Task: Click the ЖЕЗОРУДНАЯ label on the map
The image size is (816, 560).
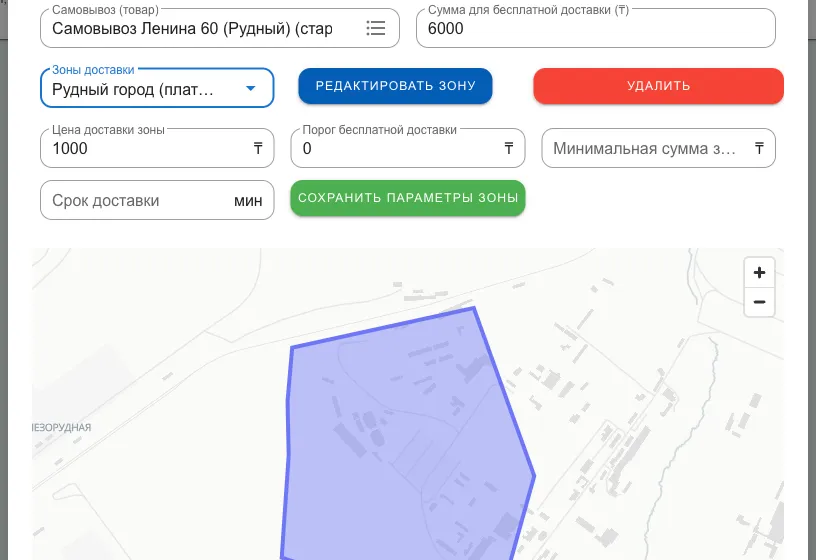Action: point(61,427)
